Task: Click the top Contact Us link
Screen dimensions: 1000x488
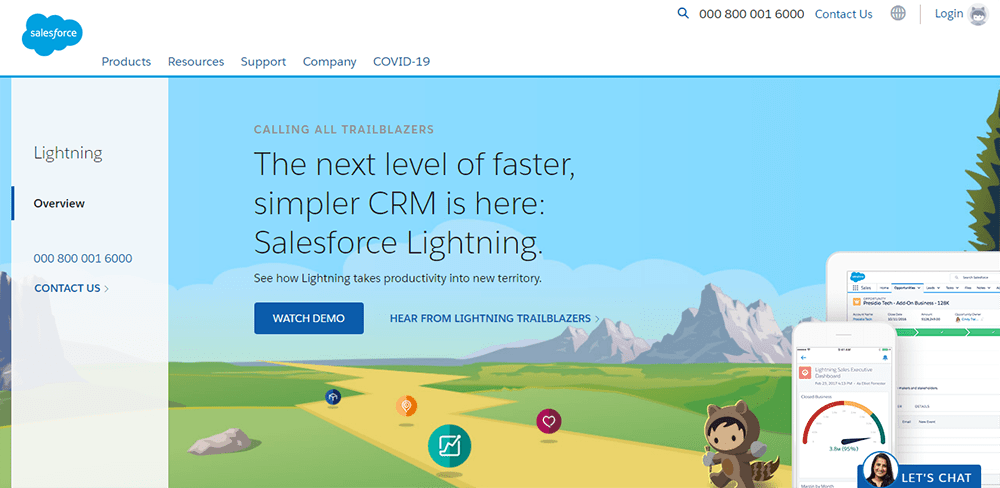Action: point(844,14)
